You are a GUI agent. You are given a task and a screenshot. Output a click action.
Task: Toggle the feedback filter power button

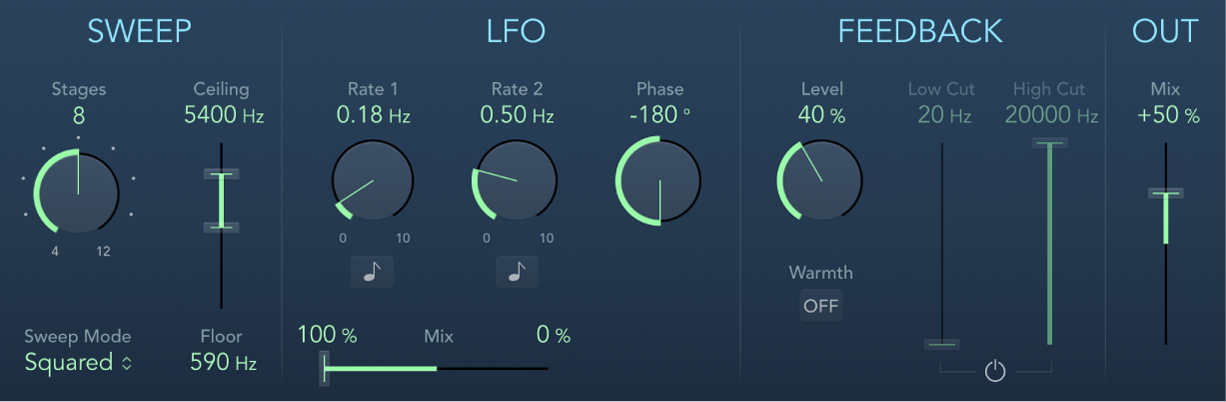(994, 372)
